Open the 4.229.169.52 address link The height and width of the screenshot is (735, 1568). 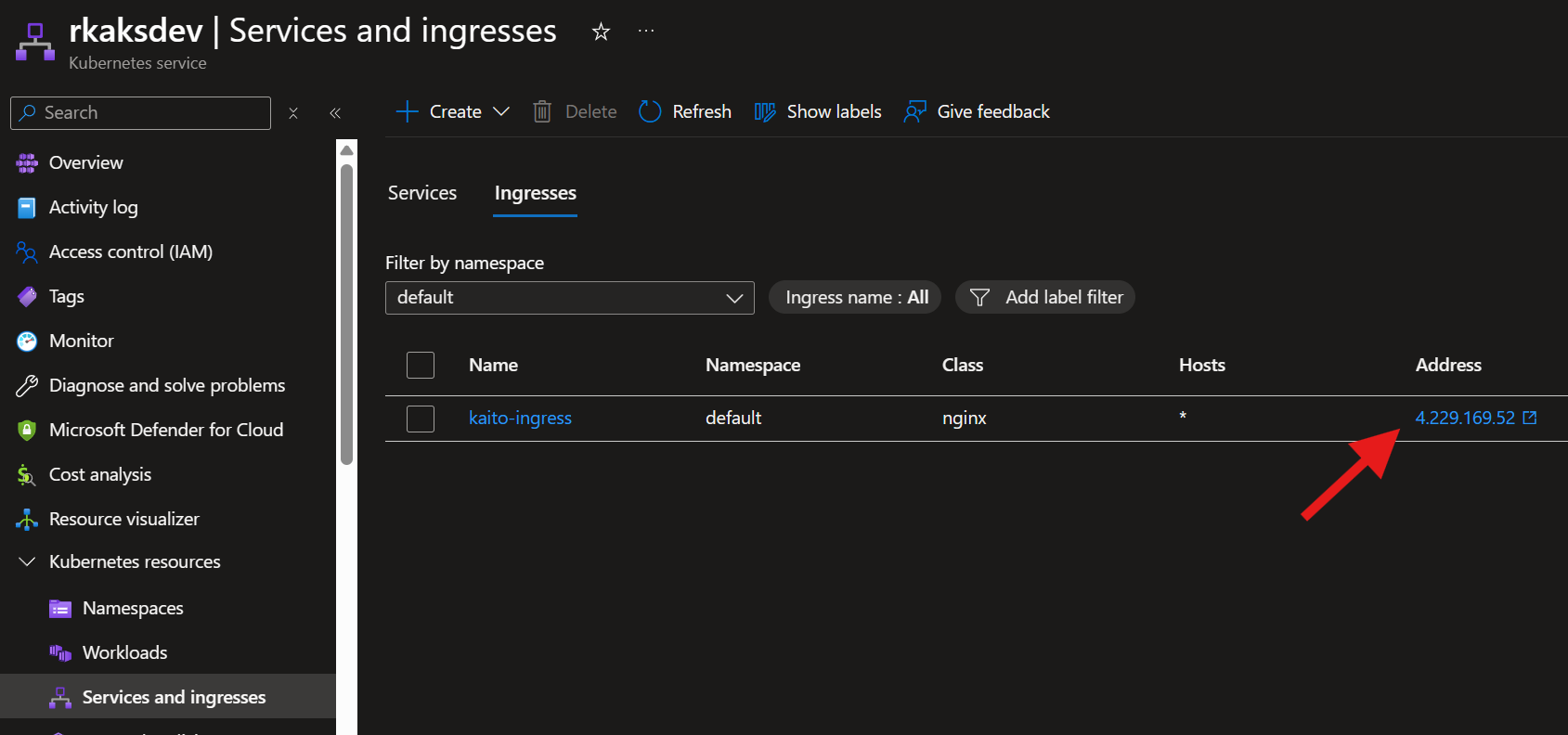tap(1465, 419)
